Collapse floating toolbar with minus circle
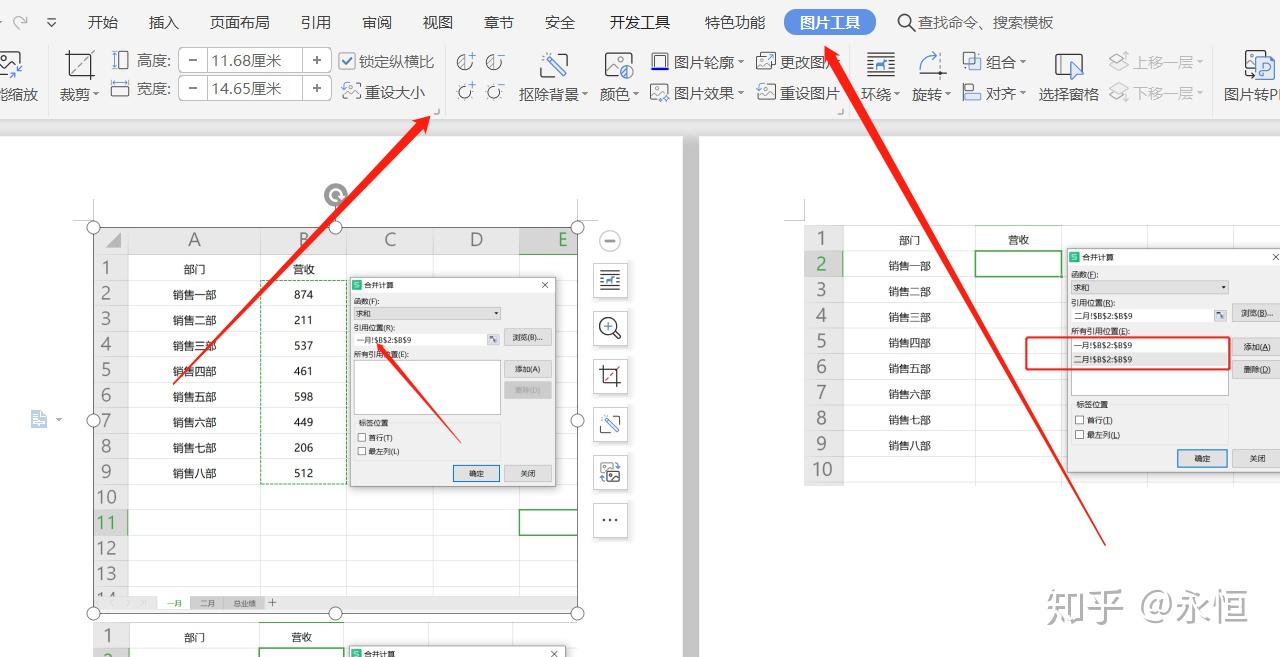The height and width of the screenshot is (657, 1280). coord(610,241)
